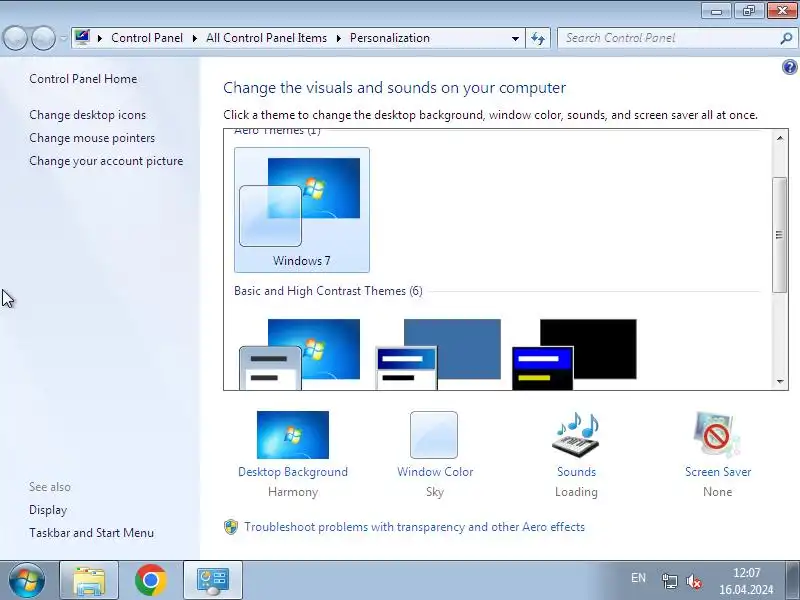The height and width of the screenshot is (600, 800).
Task: Select the Windows 7 Basic theme thumbnail
Action: [x=300, y=354]
